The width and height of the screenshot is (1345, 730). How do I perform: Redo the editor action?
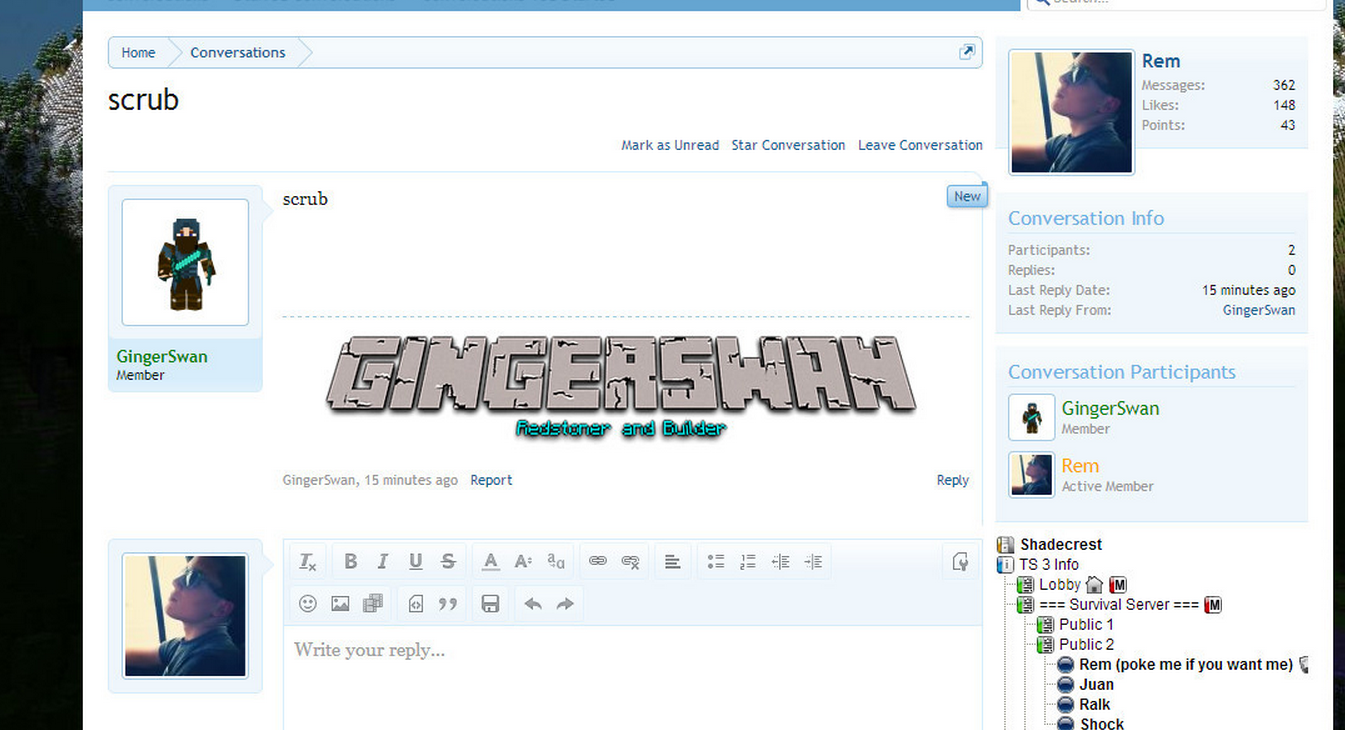point(565,604)
